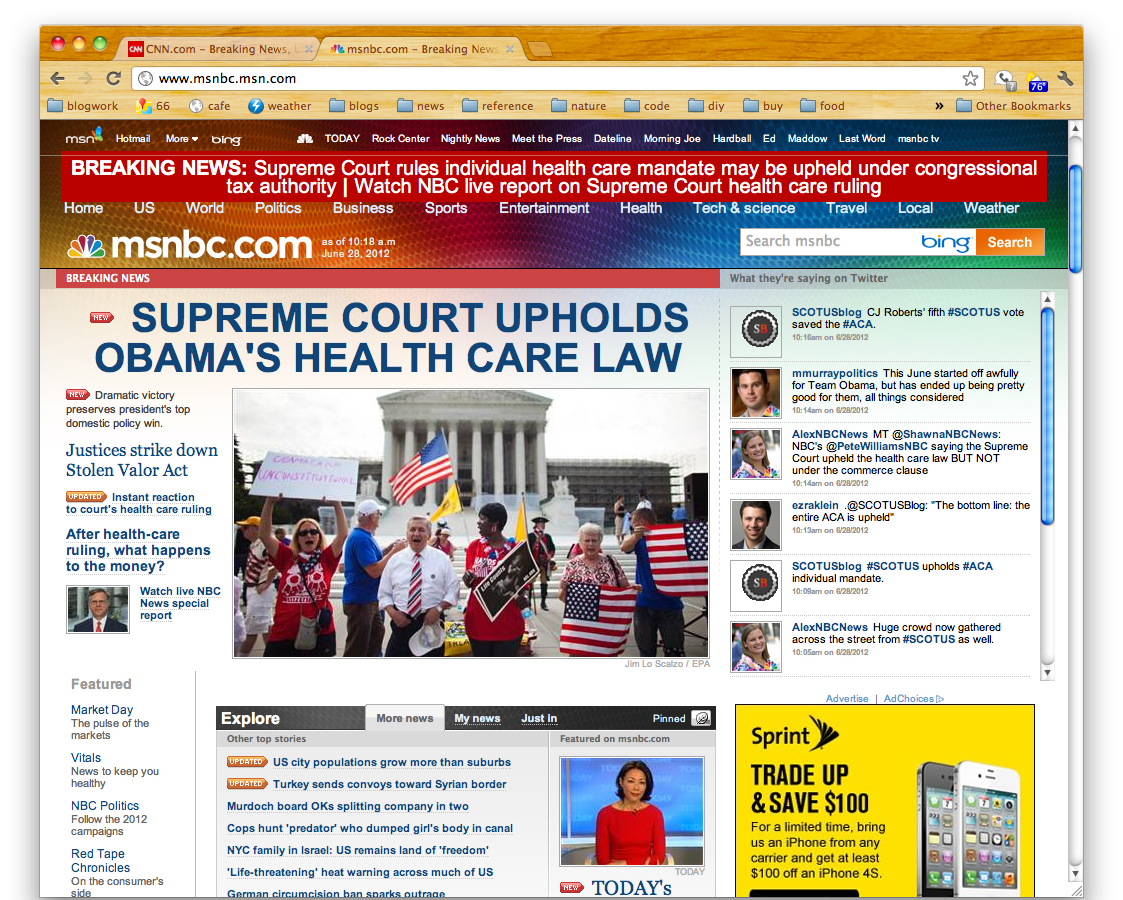The height and width of the screenshot is (900, 1123).
Task: Click the Twitter feed scrollbar thumb
Action: tap(1047, 415)
